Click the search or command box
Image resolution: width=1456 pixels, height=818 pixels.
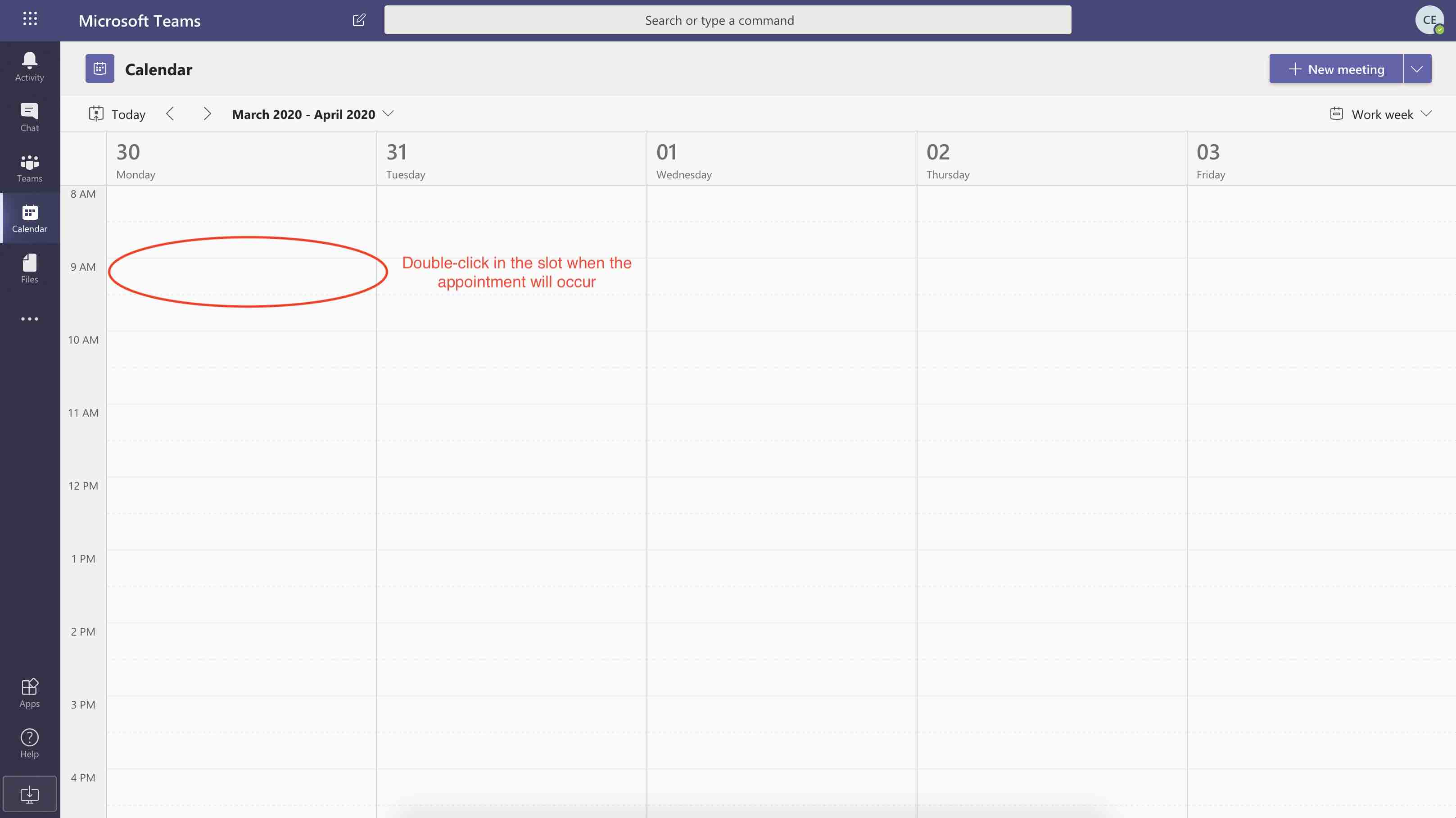(728, 20)
